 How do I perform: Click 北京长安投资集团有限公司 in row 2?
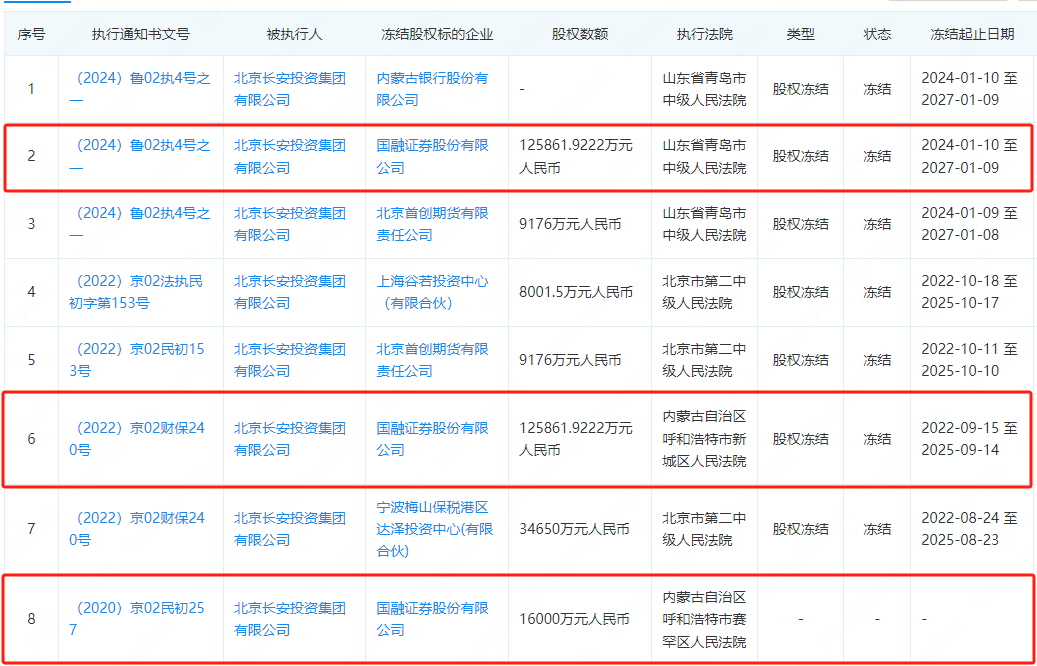tap(290, 157)
